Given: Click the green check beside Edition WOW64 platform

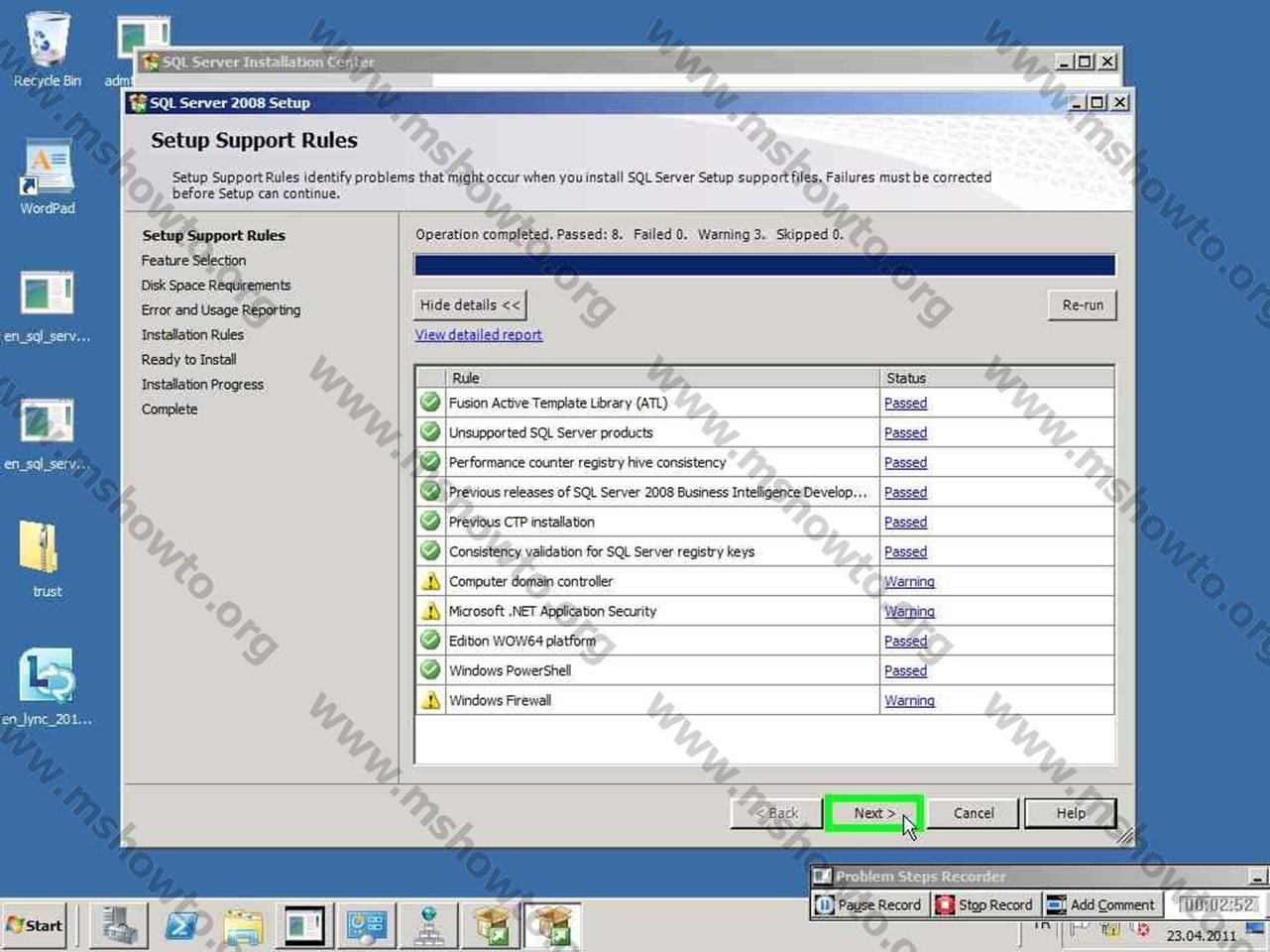Looking at the screenshot, I should click(430, 641).
